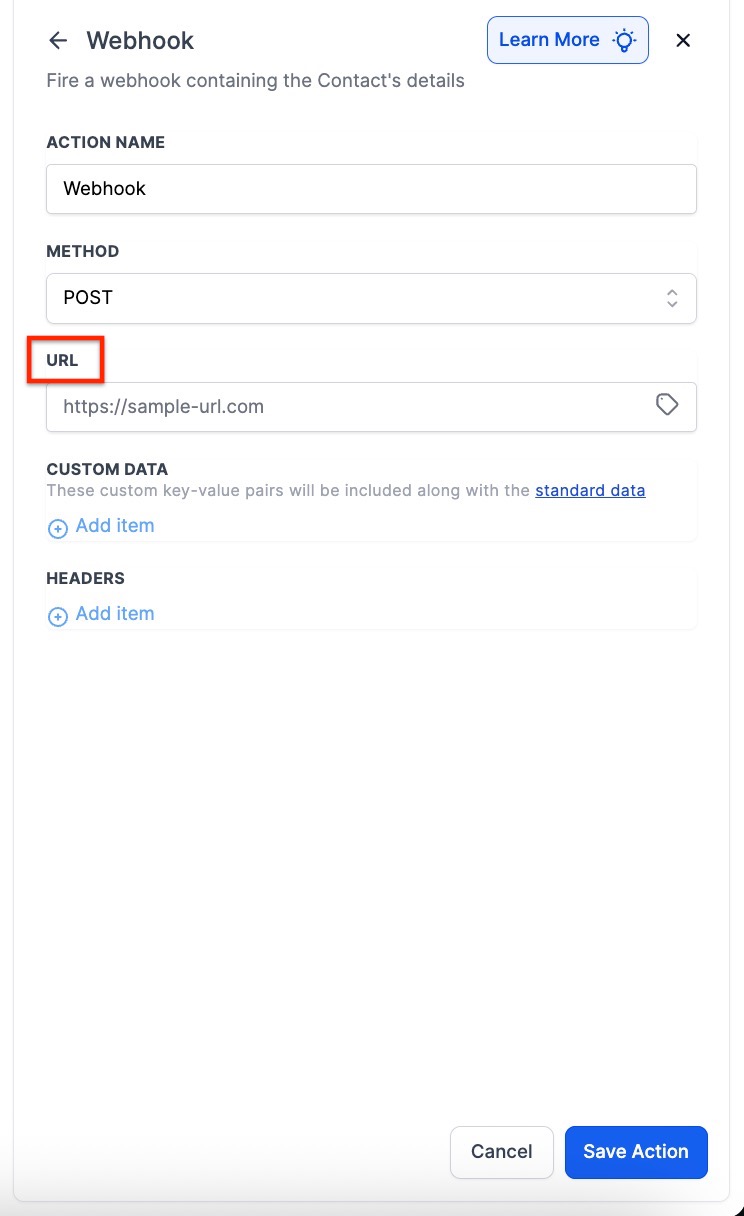Click the lightbulb icon in Learn More
This screenshot has height=1216, width=744.
tap(625, 40)
